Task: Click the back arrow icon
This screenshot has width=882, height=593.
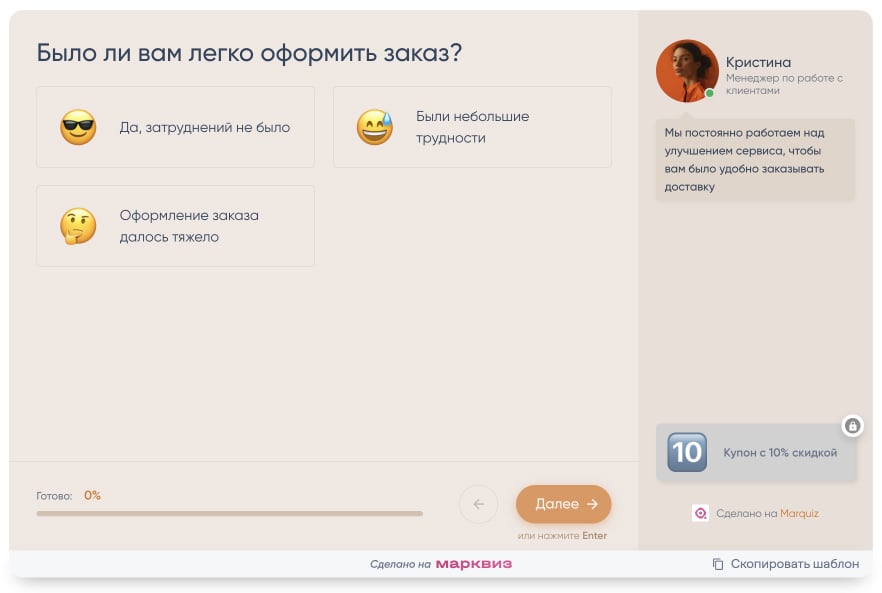Action: (x=478, y=504)
